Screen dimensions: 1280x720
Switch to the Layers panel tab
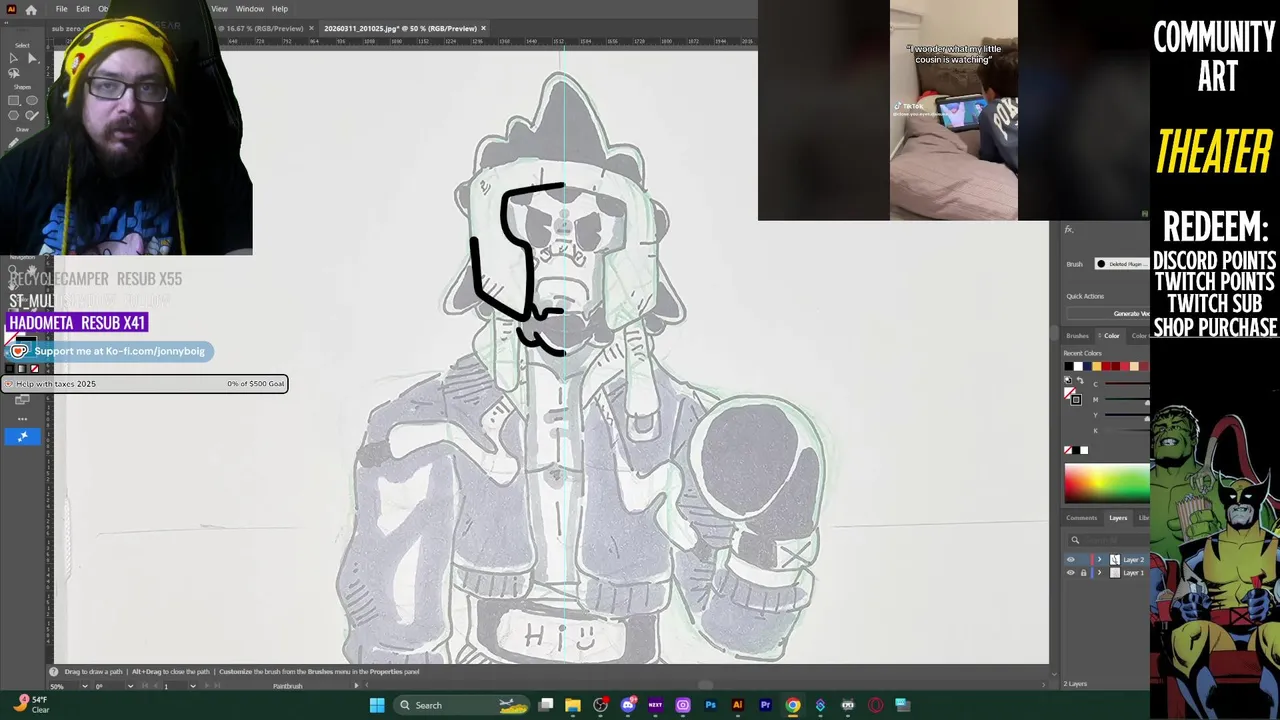(x=1118, y=518)
